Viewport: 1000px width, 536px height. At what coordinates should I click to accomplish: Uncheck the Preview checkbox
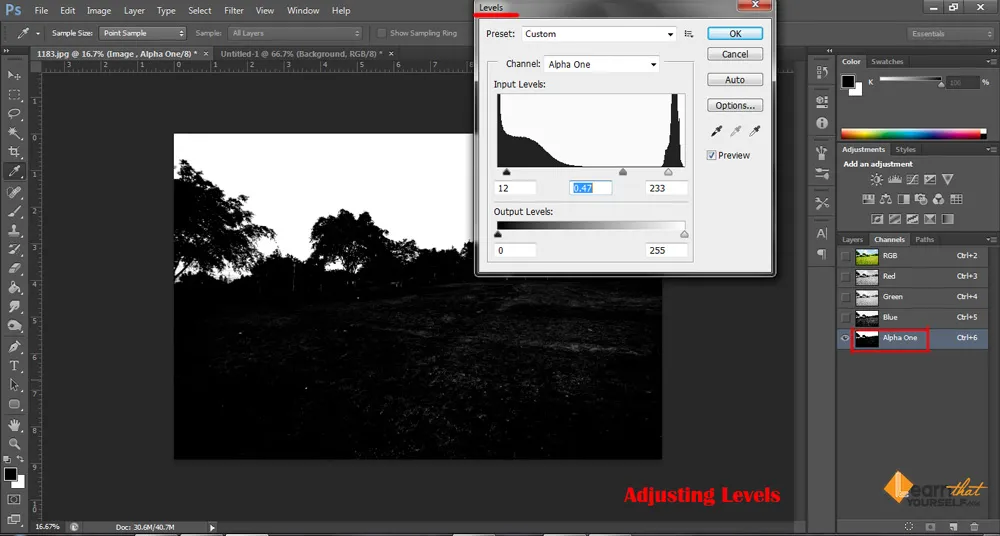coord(712,155)
